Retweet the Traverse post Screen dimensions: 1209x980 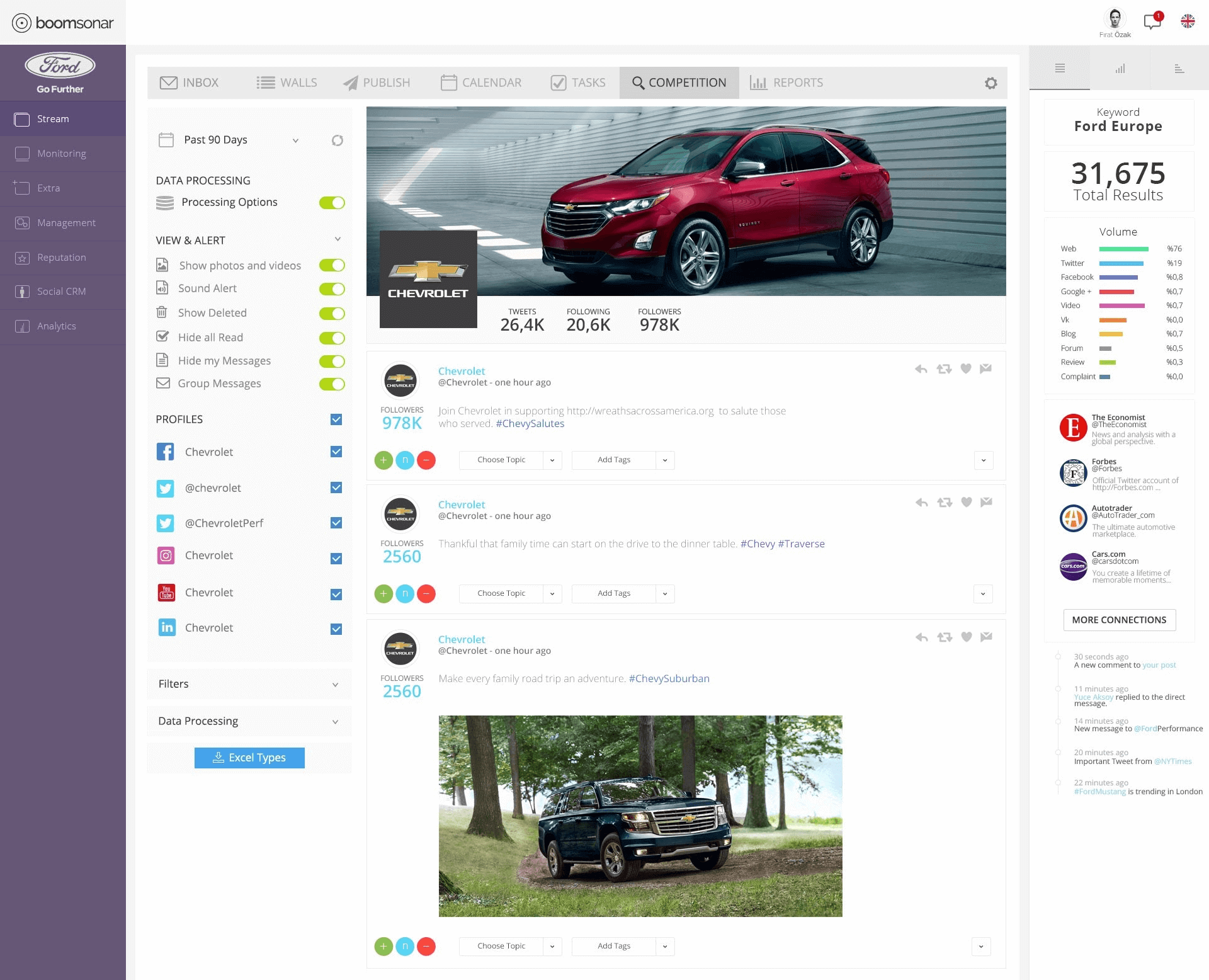tap(945, 503)
